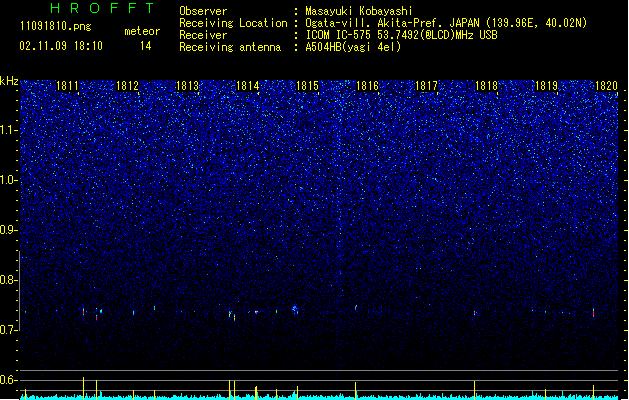
Task: Click the meteor echo at 1820
Action: tap(593, 313)
